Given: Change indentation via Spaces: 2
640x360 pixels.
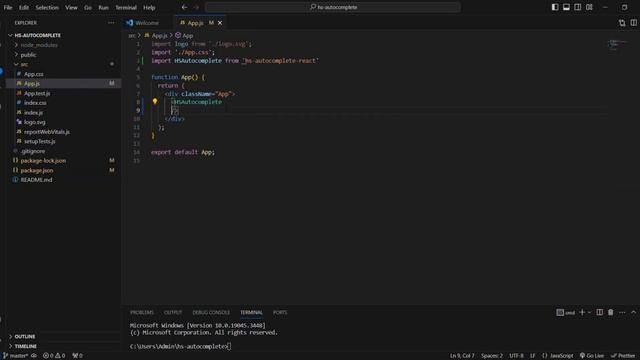Looking at the screenshot, I should click(492, 356).
